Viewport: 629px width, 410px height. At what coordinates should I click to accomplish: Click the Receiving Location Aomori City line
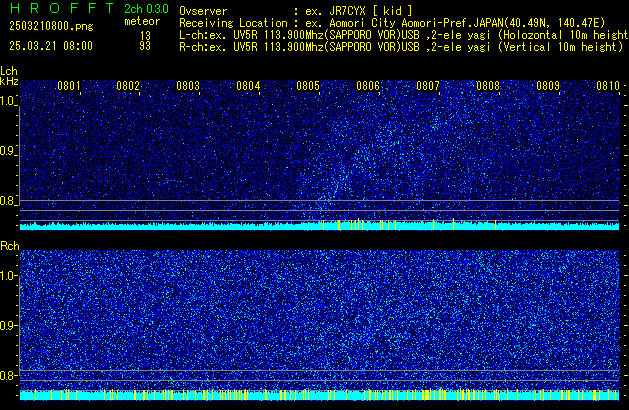click(x=392, y=23)
